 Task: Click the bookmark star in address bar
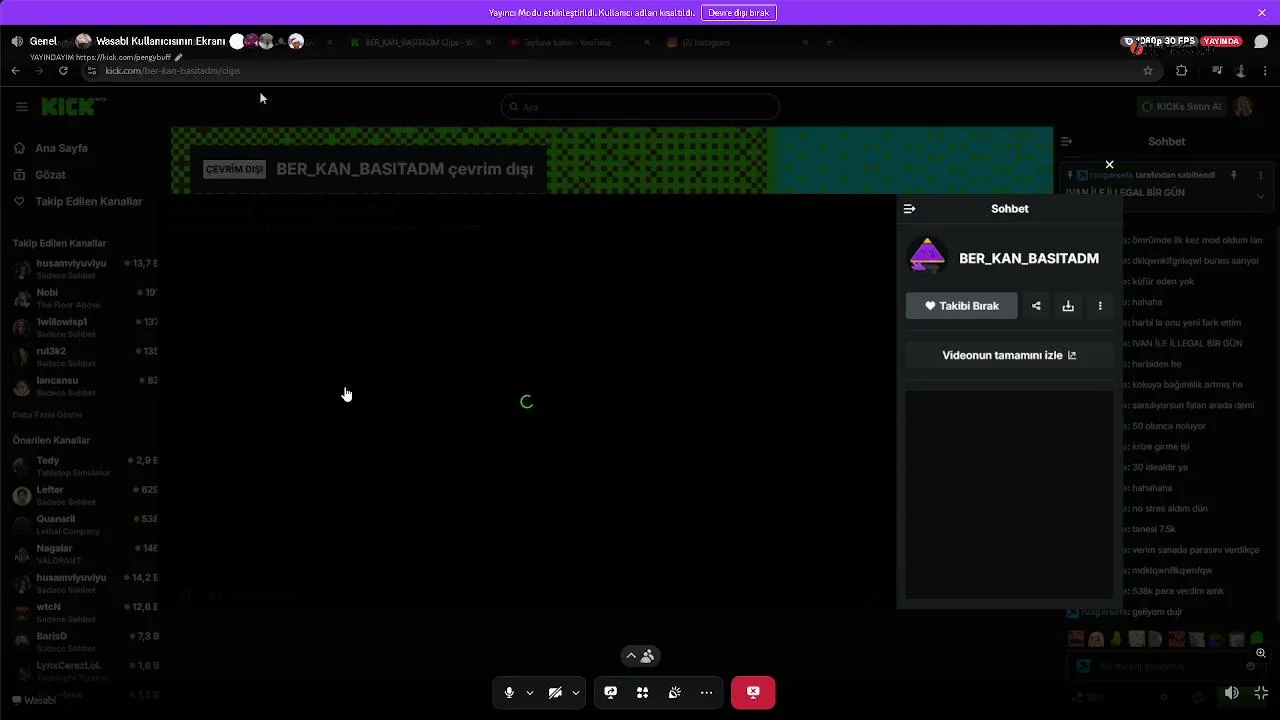1148,71
